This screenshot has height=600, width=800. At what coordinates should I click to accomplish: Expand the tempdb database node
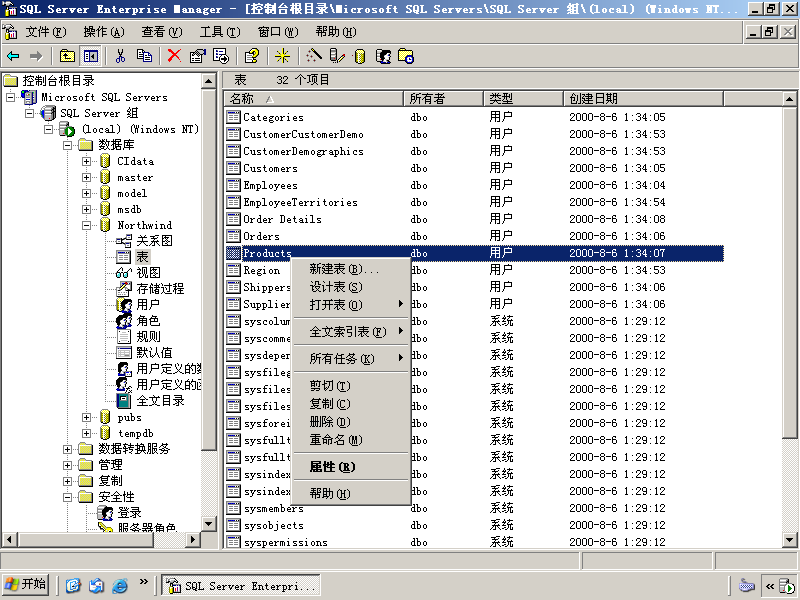pos(86,433)
